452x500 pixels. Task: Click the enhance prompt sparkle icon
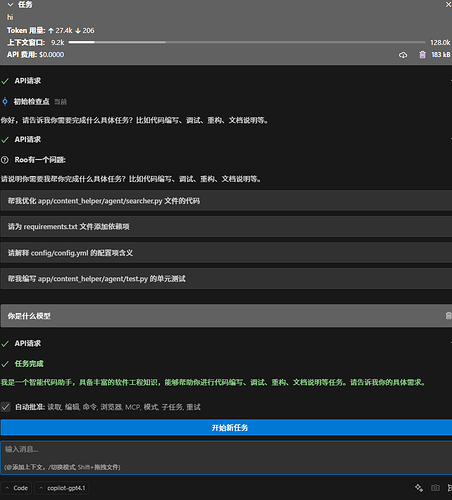click(419, 488)
